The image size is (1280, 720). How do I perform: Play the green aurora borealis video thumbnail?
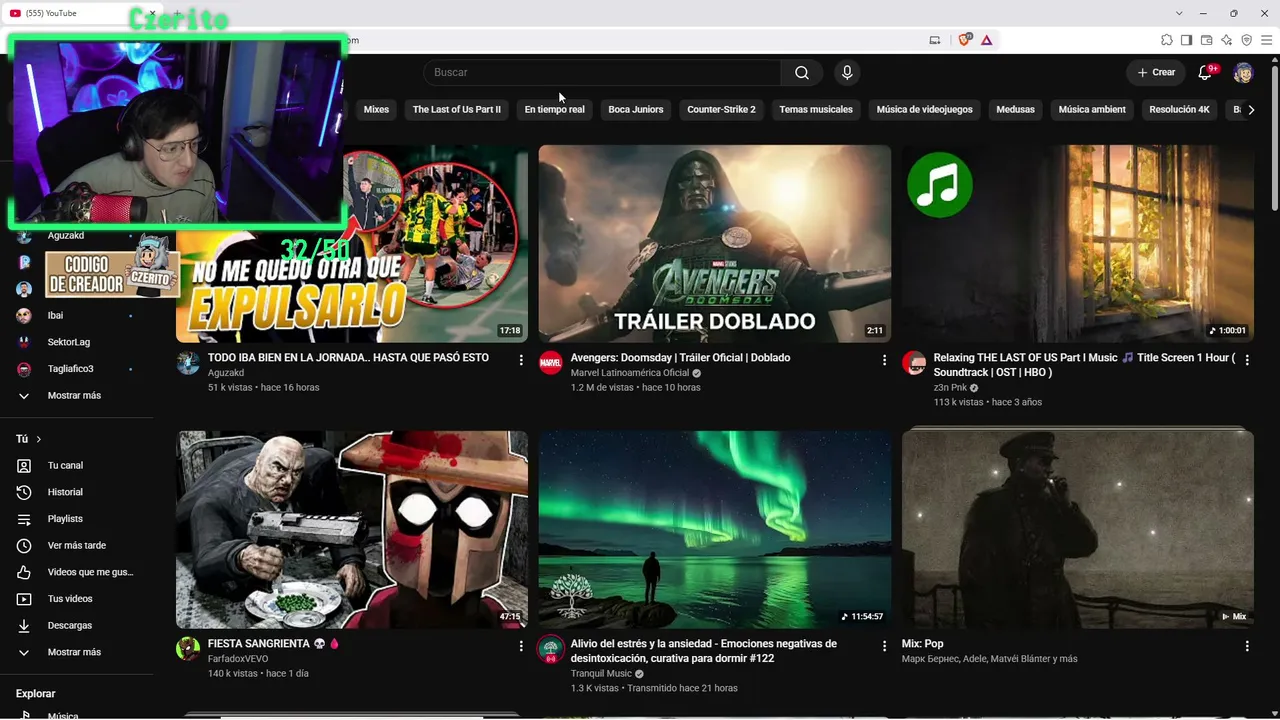[715, 530]
